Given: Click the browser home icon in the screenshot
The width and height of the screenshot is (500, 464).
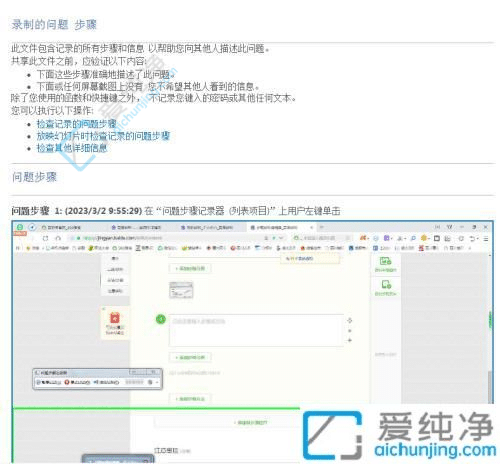Looking at the screenshot, I should pos(58,238).
